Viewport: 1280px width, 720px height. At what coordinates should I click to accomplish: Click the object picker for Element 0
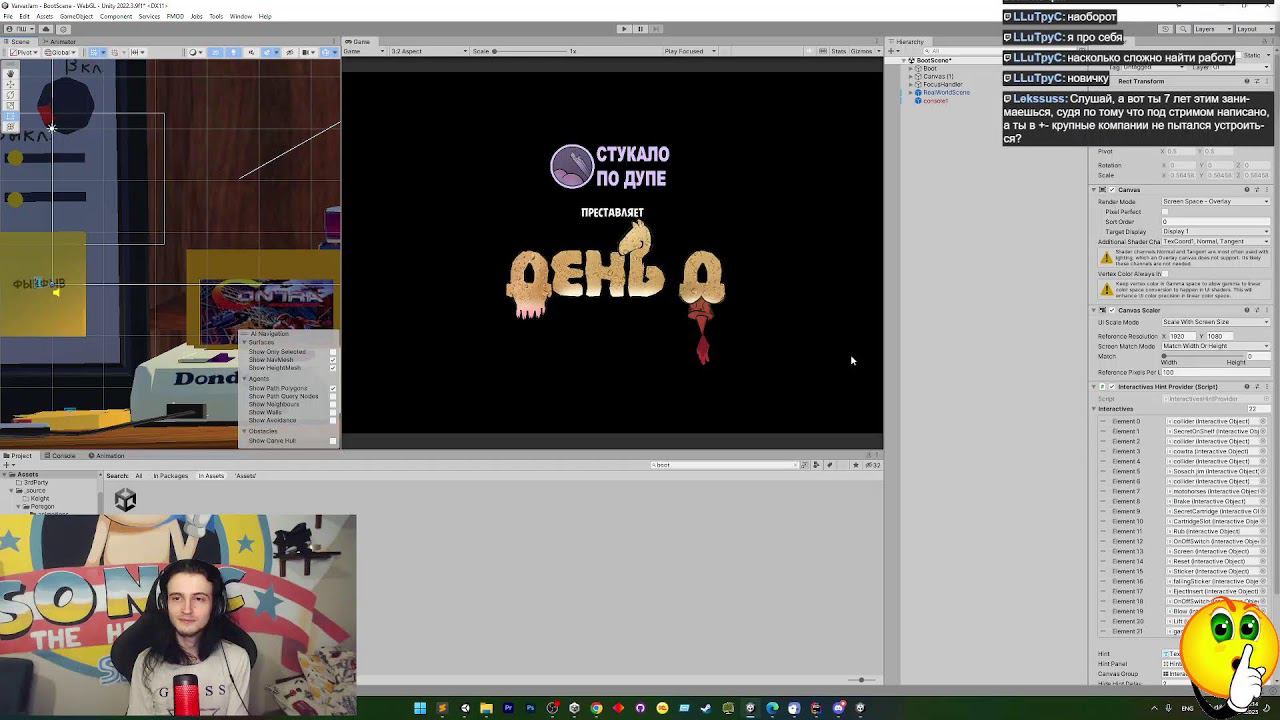pos(1263,421)
